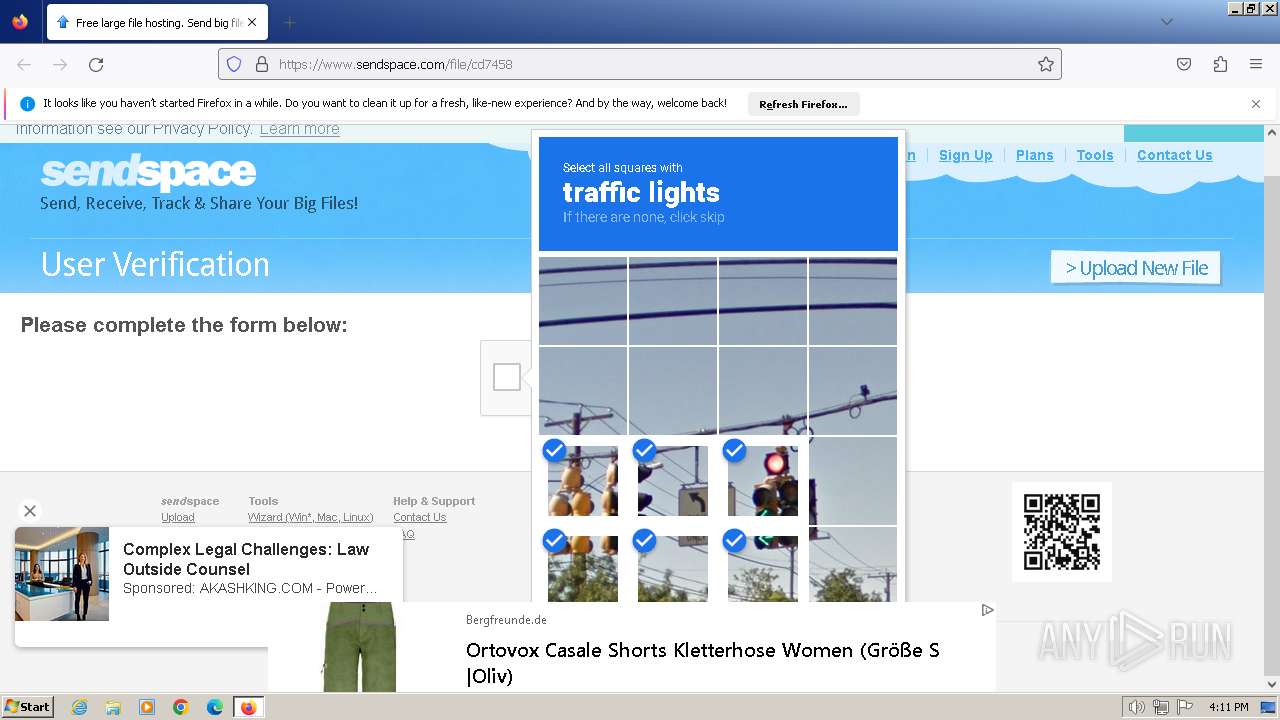Open footer Upload link
Viewport: 1280px width, 720px height.
178,517
